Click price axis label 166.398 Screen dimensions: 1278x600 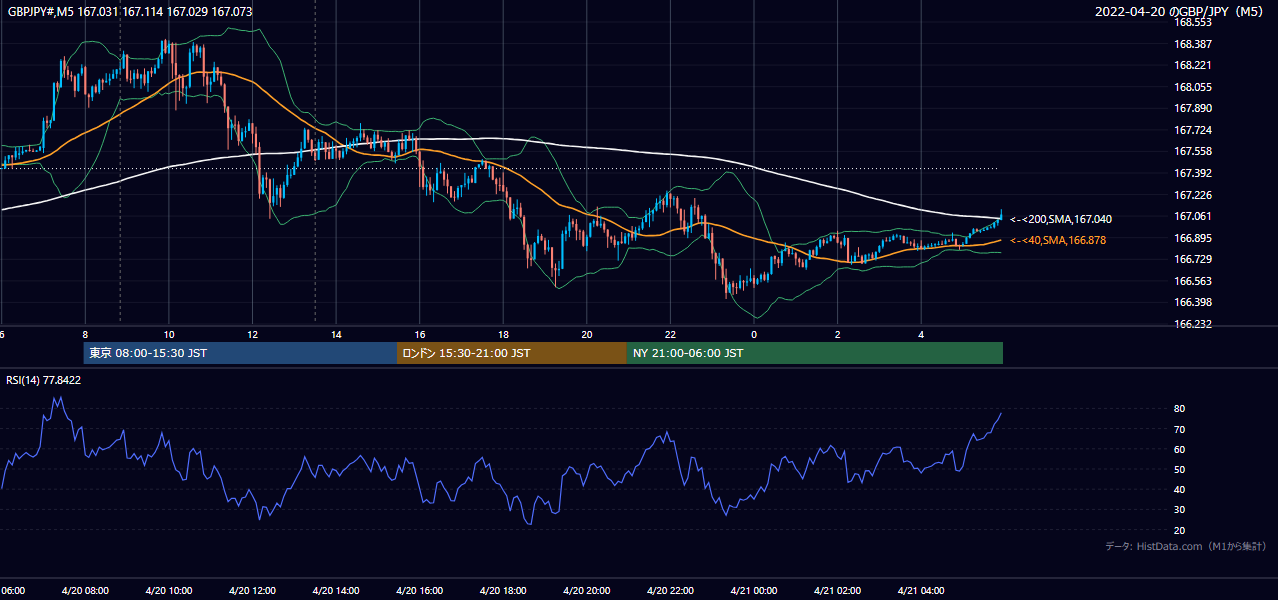click(x=1193, y=302)
